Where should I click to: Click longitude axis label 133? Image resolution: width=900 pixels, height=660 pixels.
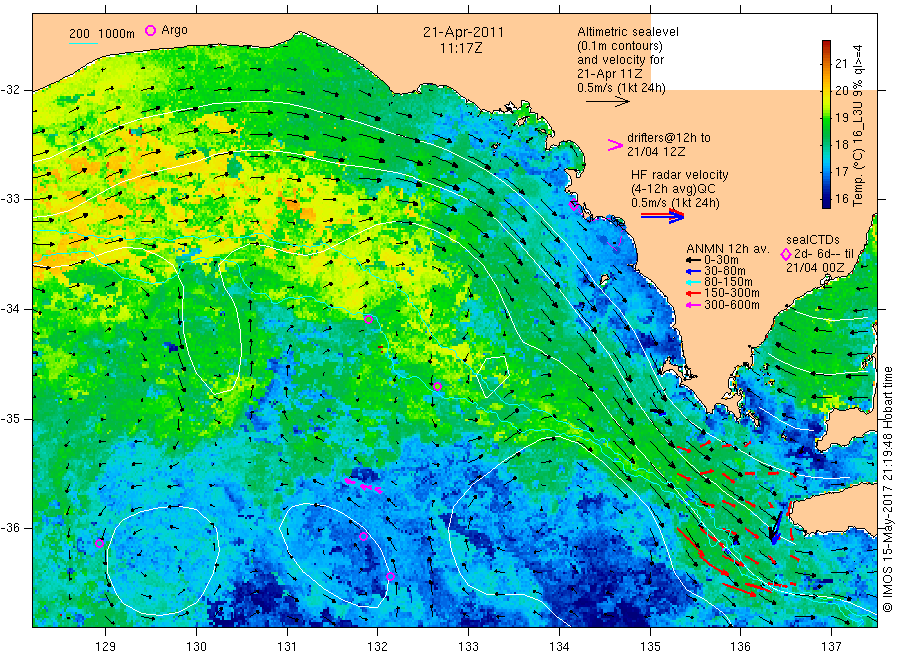468,647
